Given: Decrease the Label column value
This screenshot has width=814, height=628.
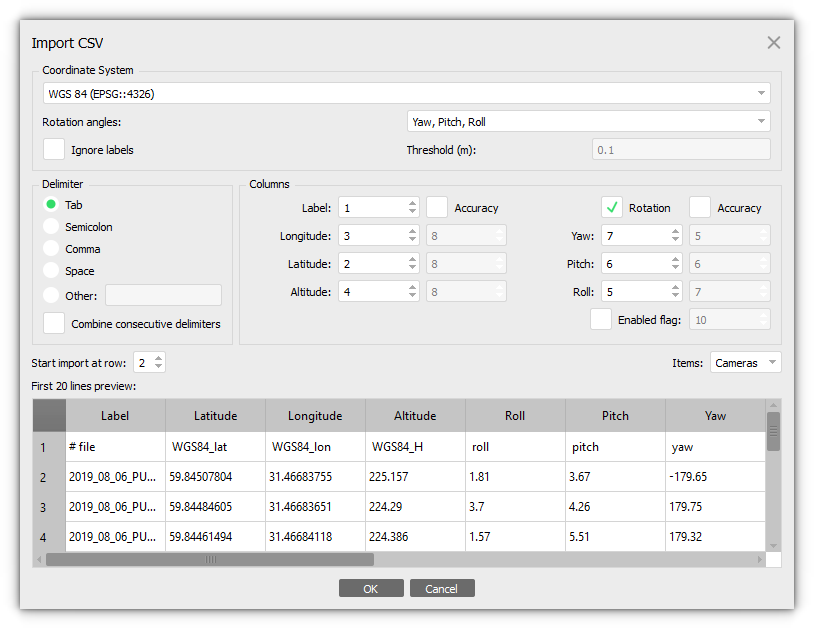Looking at the screenshot, I should (413, 212).
